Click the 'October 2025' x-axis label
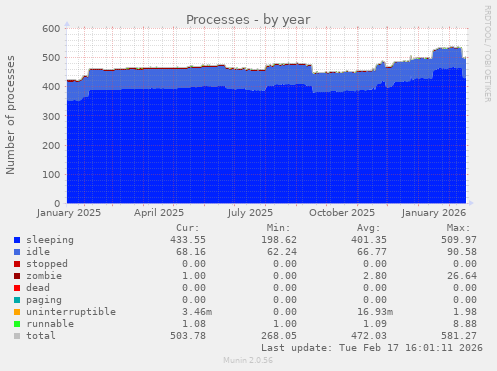 tap(342, 213)
